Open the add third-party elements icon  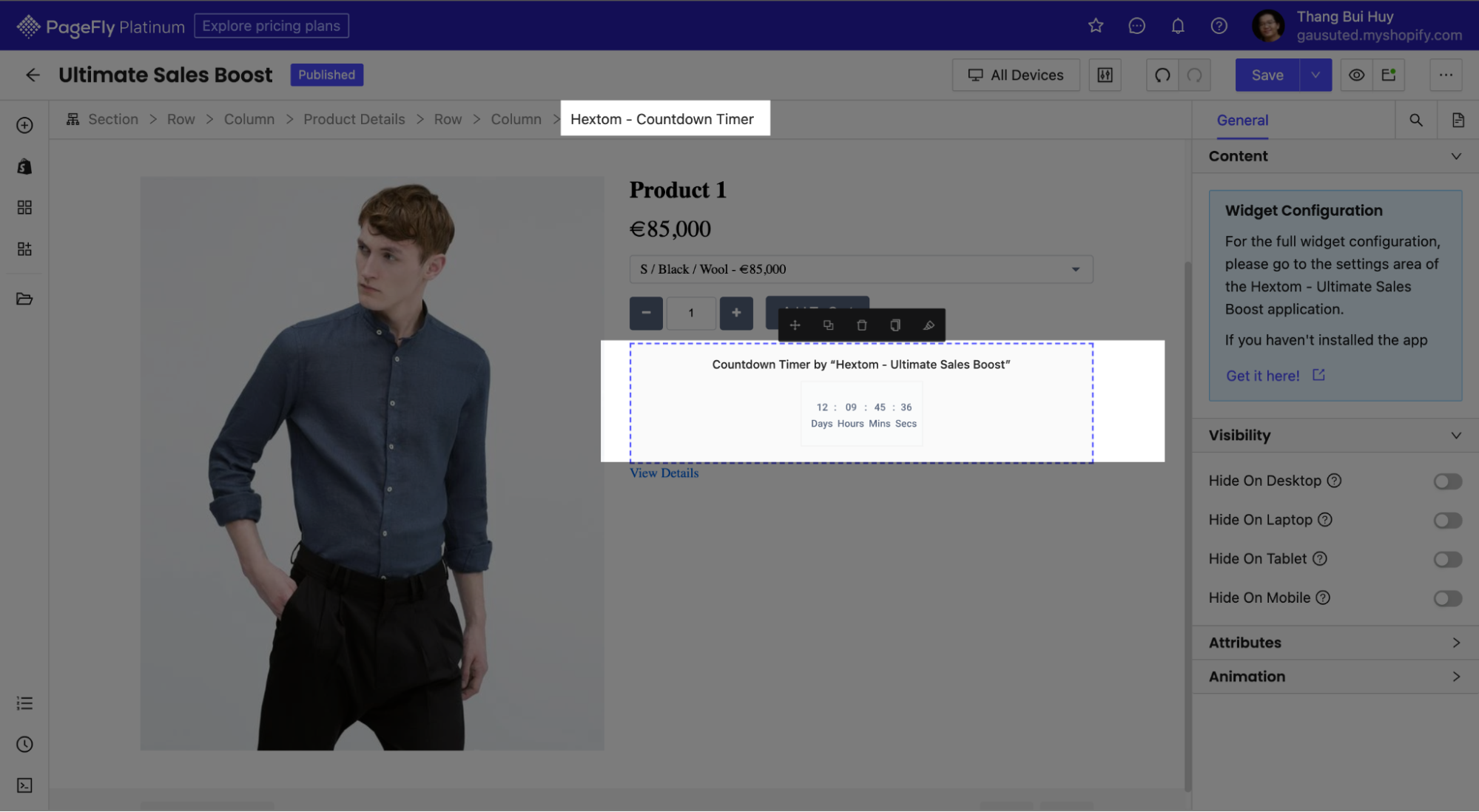24,248
